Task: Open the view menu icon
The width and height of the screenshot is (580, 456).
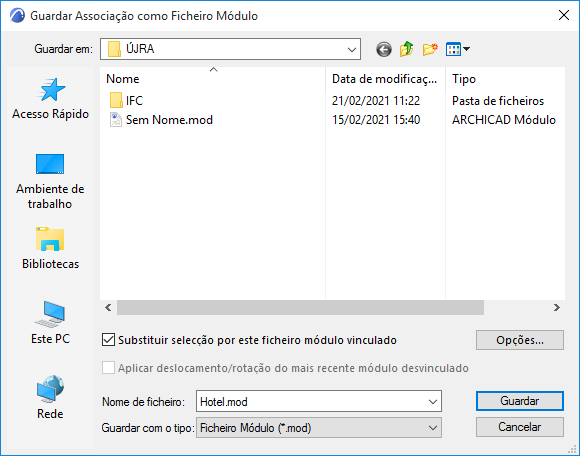Action: point(458,49)
